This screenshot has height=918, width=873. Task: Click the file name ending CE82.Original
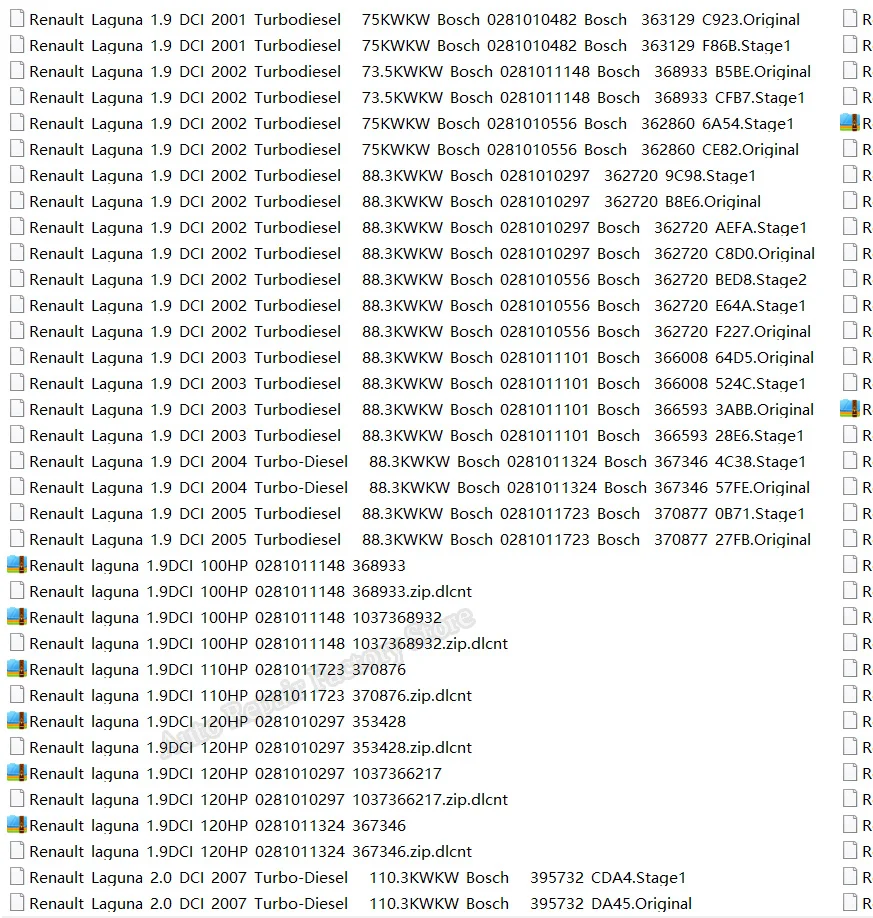click(x=414, y=150)
